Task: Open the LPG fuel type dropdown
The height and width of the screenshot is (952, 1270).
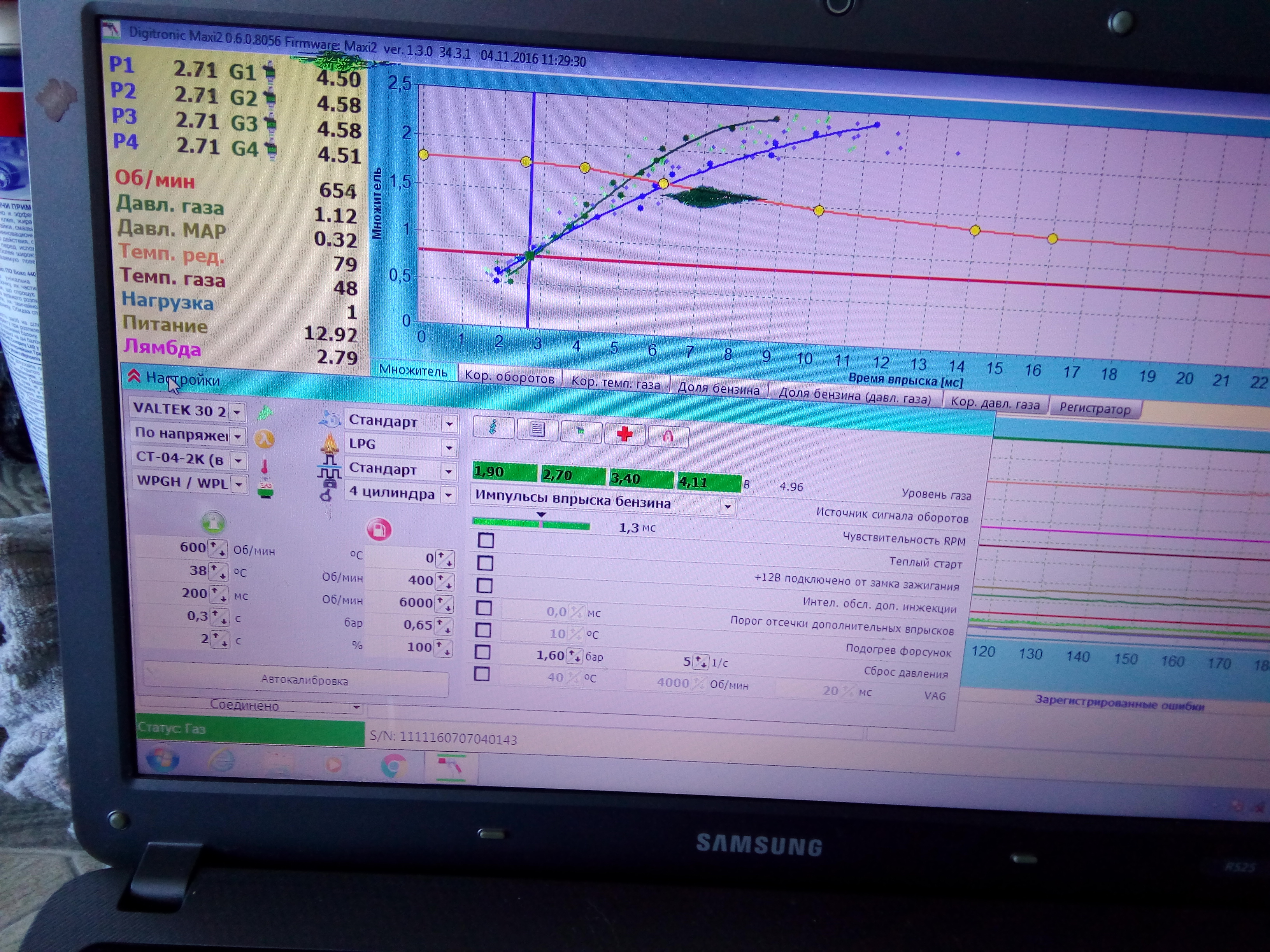Action: coord(449,448)
